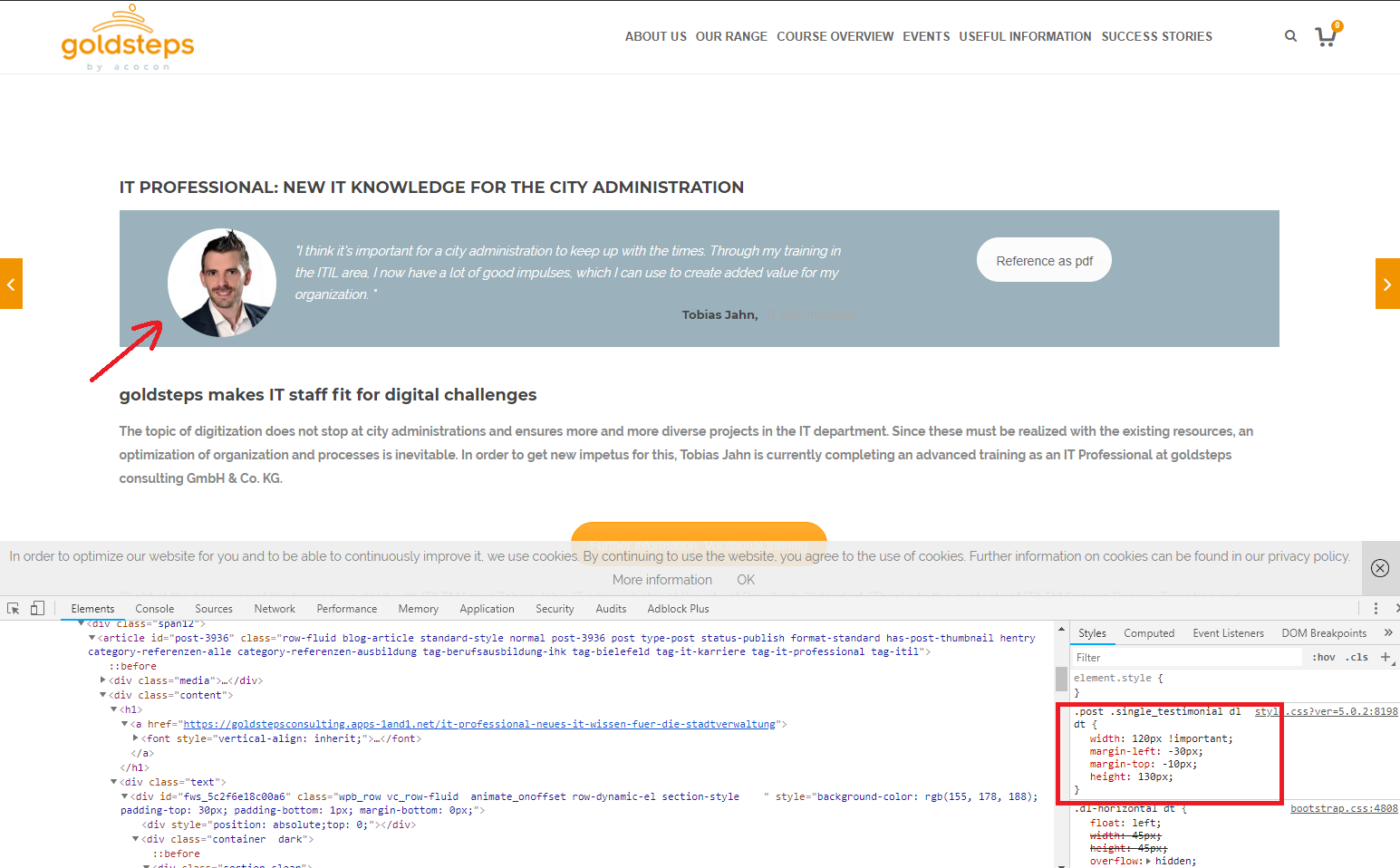This screenshot has height=868, width=1400.
Task: Open the IT Professional article heading
Action: [431, 188]
